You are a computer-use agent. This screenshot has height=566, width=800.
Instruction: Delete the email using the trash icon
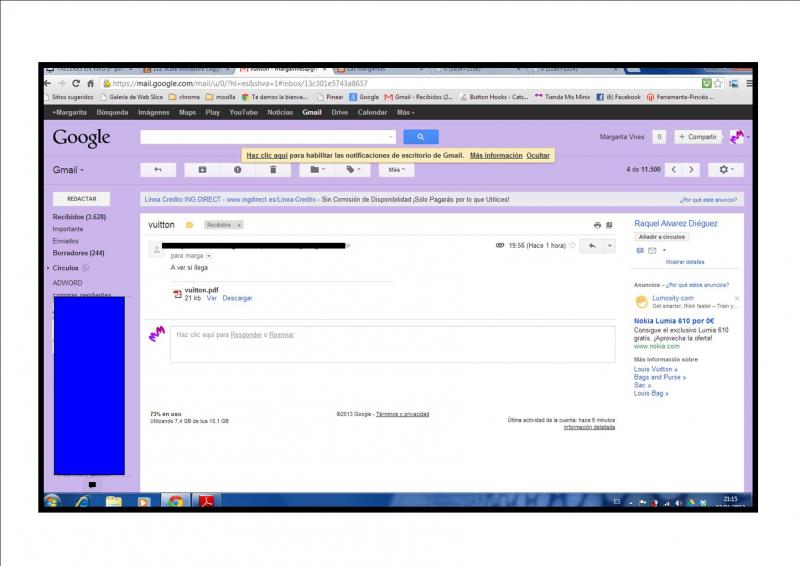(273, 169)
